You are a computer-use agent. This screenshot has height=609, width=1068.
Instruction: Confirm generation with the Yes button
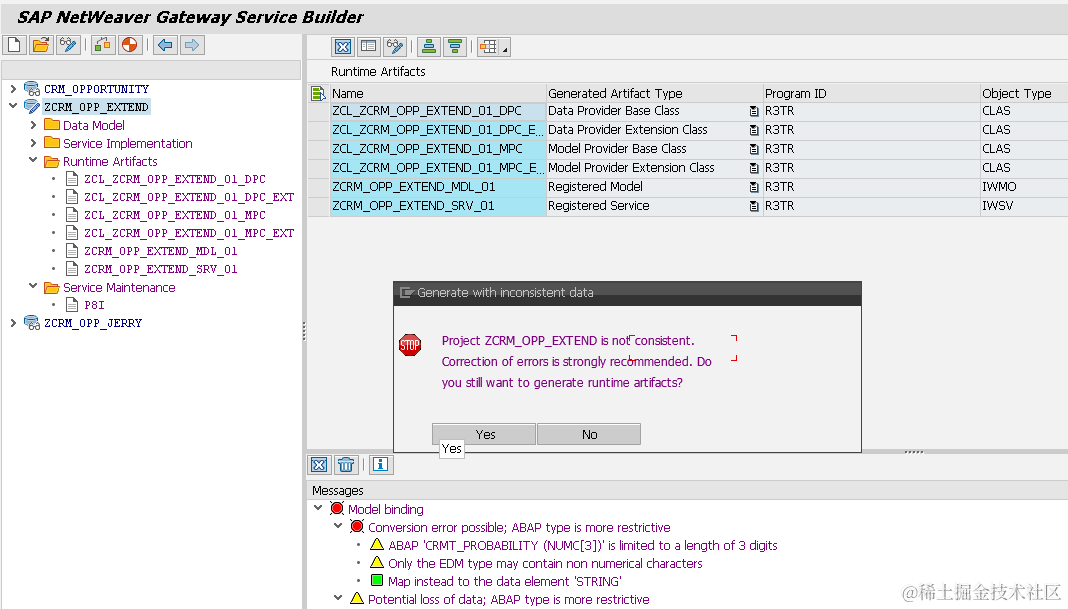(x=484, y=434)
